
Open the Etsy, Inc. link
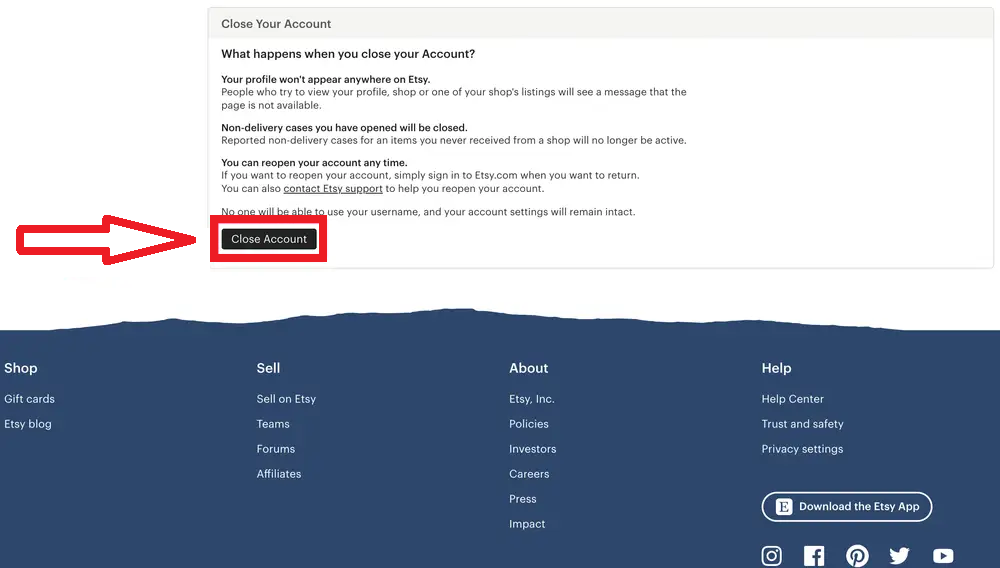coord(532,399)
